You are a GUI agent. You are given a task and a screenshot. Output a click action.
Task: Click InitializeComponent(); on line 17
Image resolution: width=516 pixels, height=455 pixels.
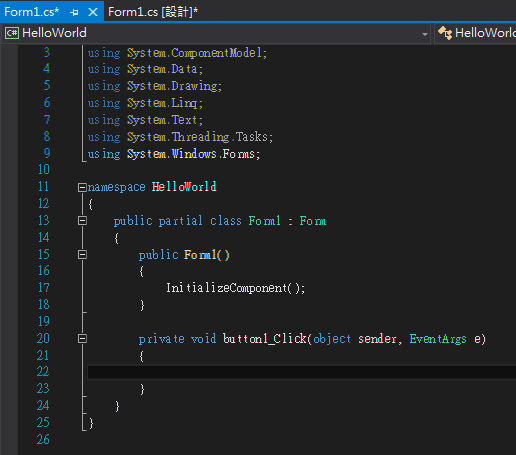coord(235,288)
